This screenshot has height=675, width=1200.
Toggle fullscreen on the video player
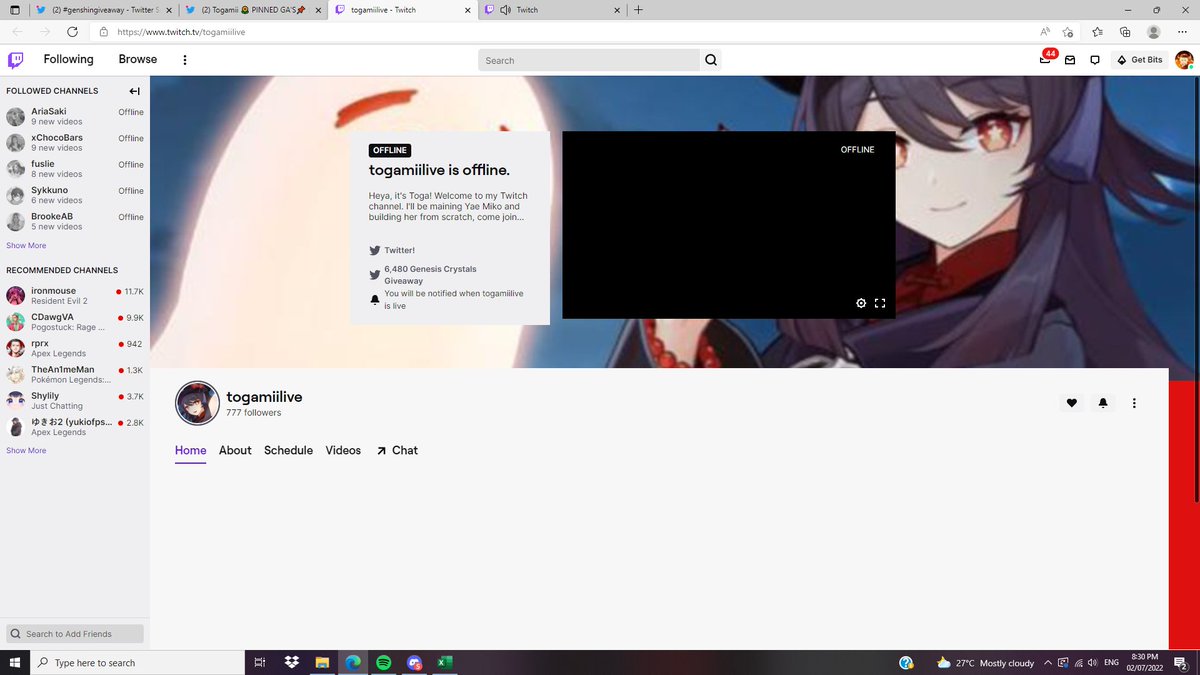(880, 303)
